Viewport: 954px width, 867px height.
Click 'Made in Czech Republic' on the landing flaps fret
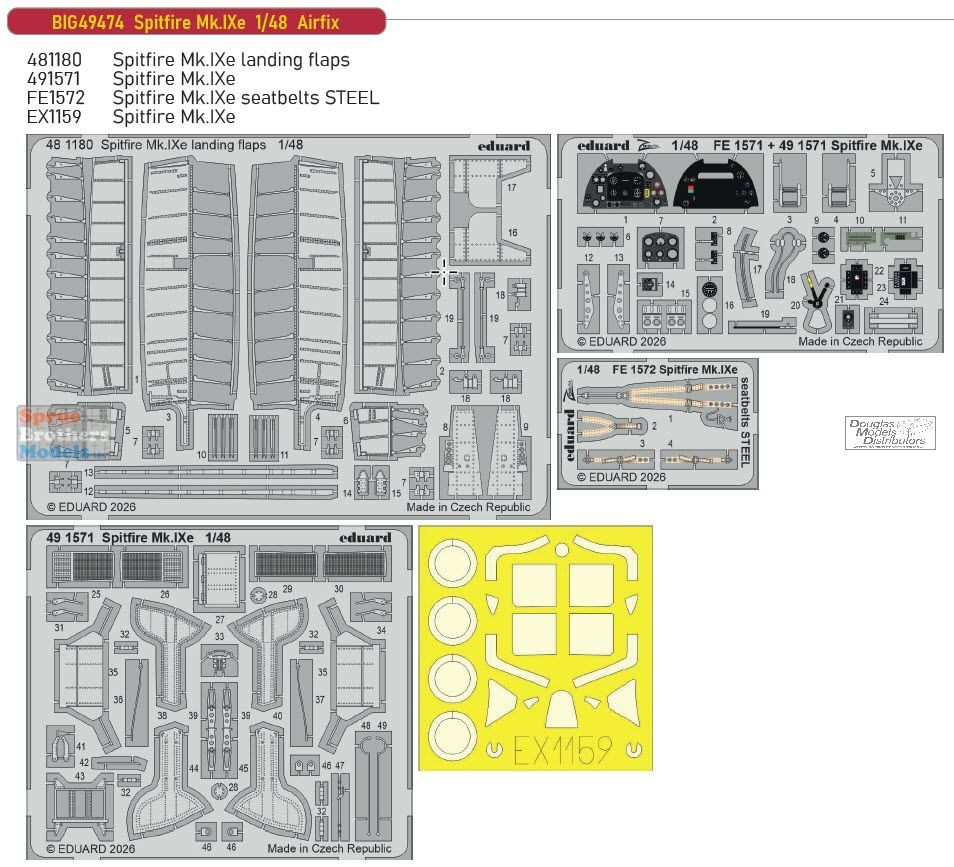(468, 507)
